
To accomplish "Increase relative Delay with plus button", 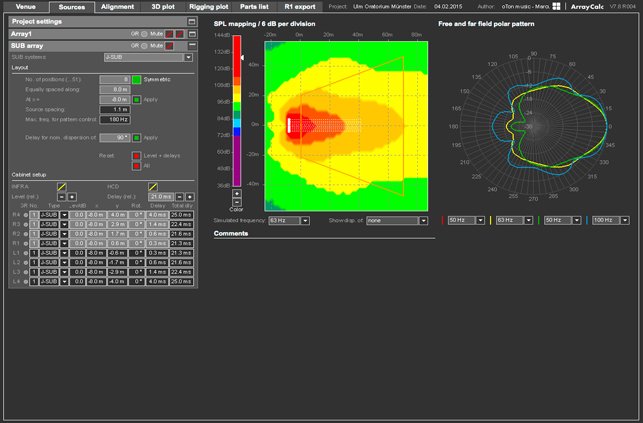I will pyautogui.click(x=189, y=197).
